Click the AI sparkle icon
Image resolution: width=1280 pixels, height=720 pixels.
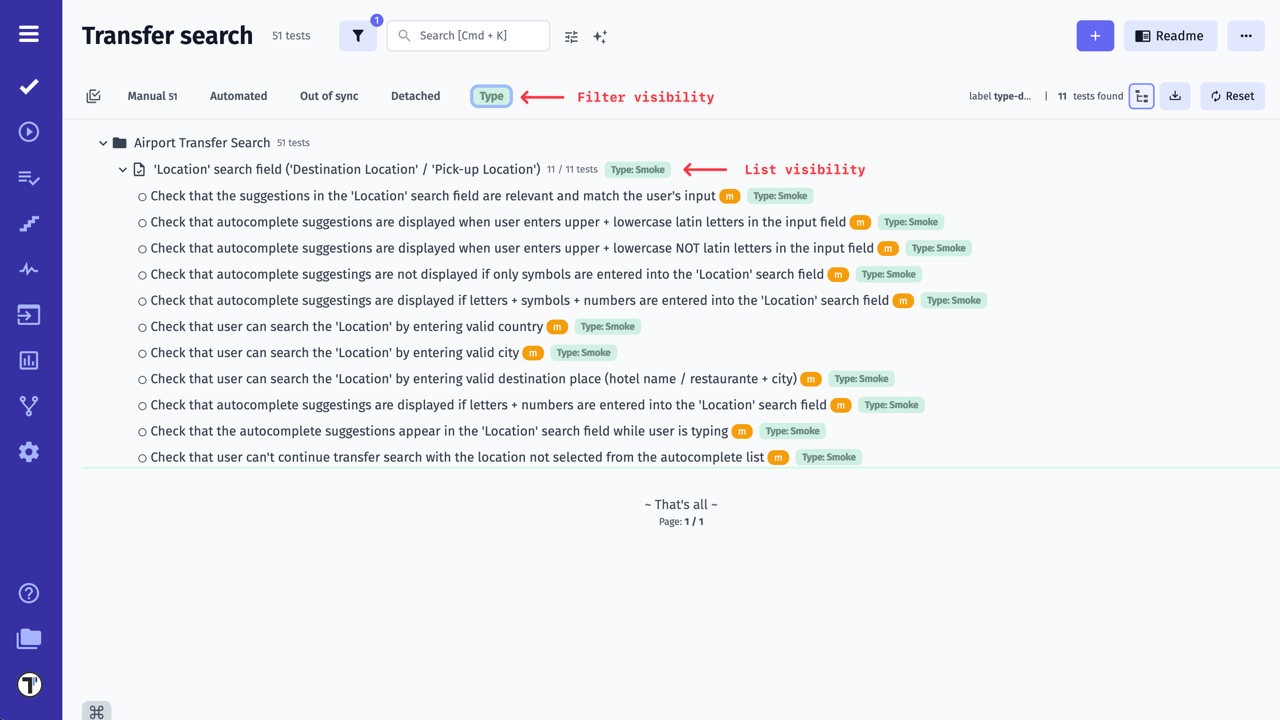tap(600, 37)
